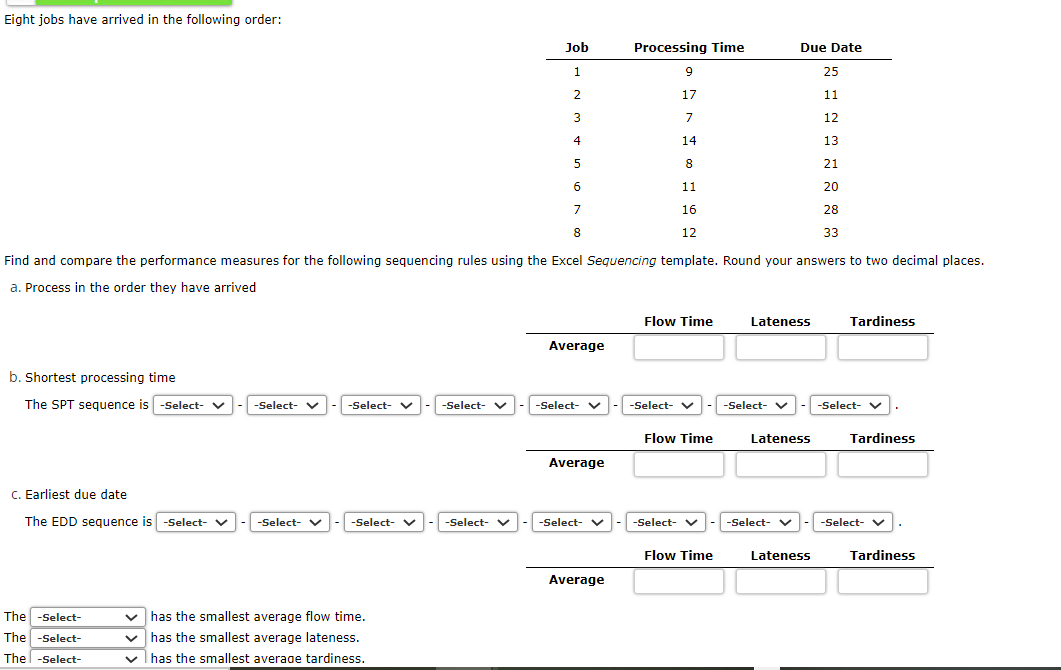Open first SPT sequence dropdown
The image size is (1061, 670).
coord(193,405)
